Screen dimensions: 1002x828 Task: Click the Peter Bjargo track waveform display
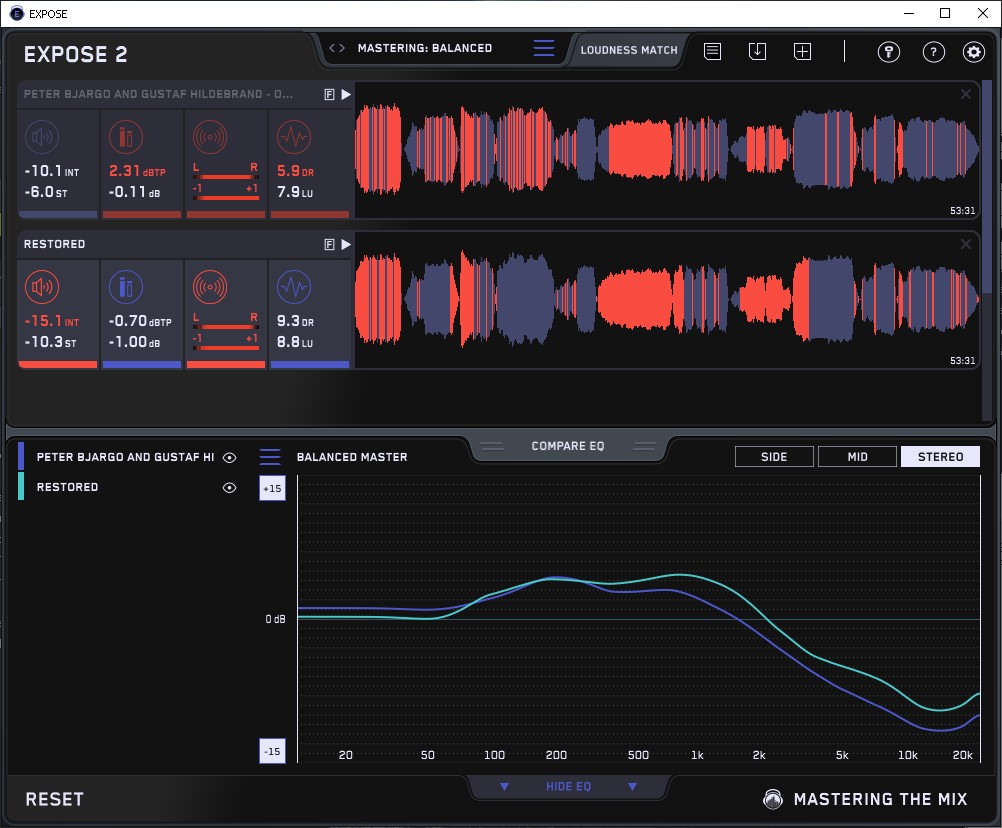point(667,150)
